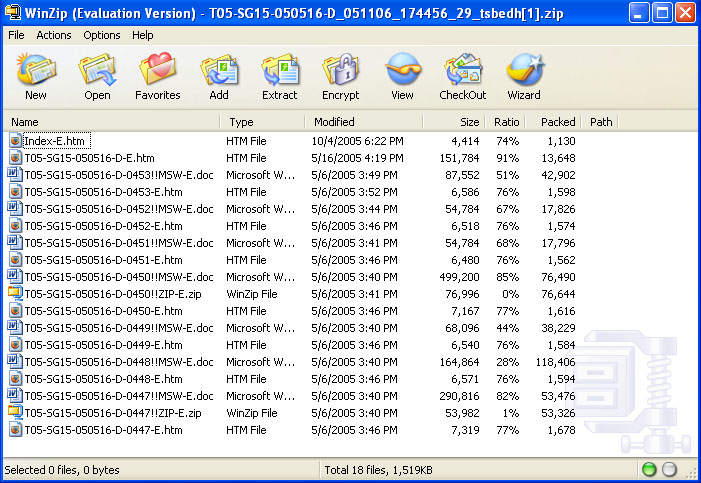The height and width of the screenshot is (483, 701).
Task: Click the New archive toolbar icon
Action: [x=36, y=69]
